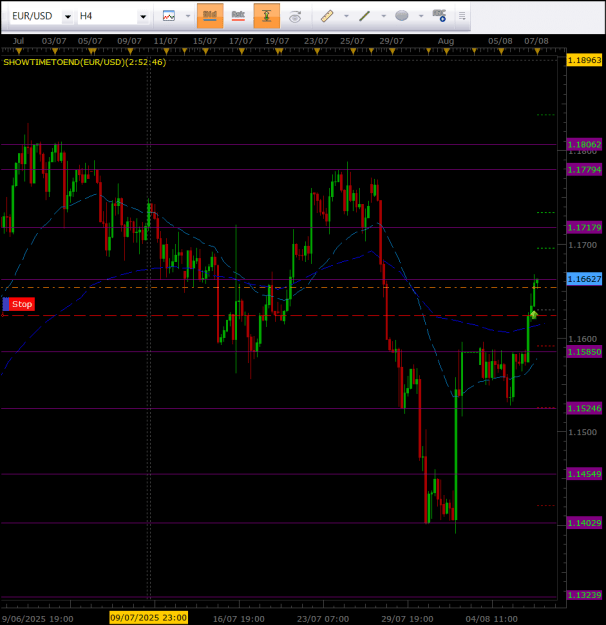
Task: Click the 1.14029 price level label
Action: pos(584,523)
